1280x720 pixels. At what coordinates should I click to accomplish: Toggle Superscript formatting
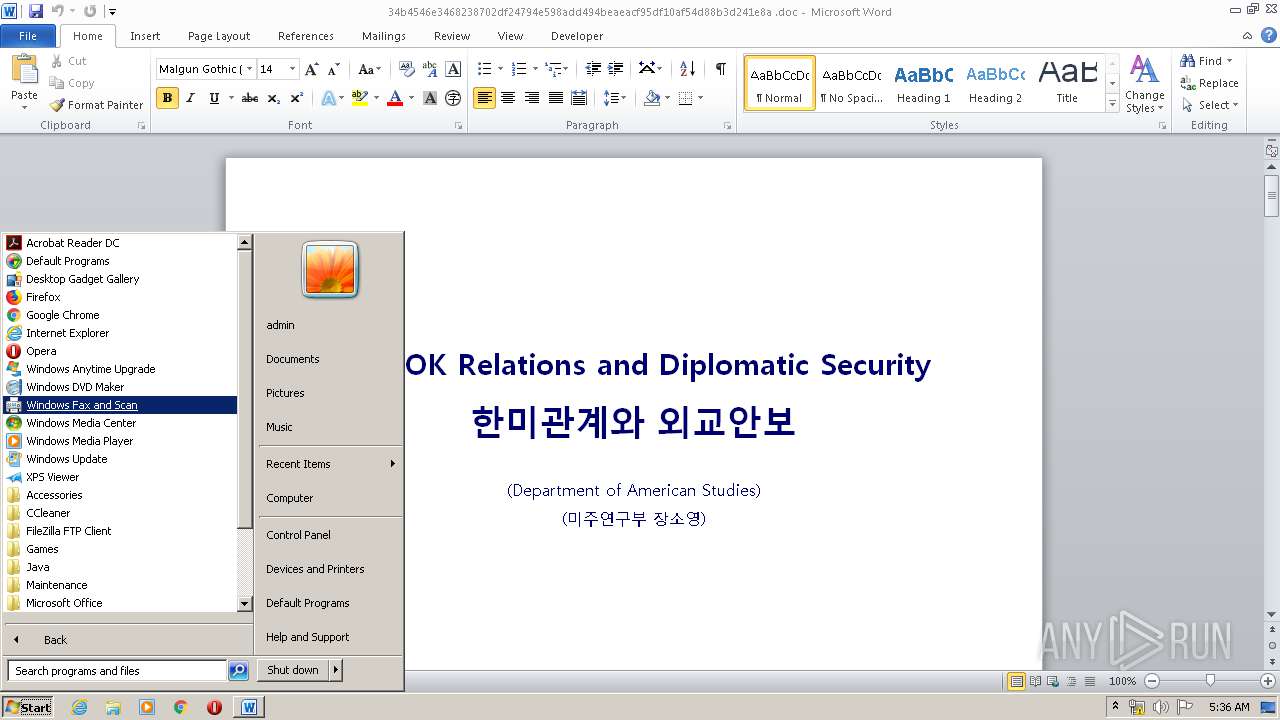[x=296, y=98]
